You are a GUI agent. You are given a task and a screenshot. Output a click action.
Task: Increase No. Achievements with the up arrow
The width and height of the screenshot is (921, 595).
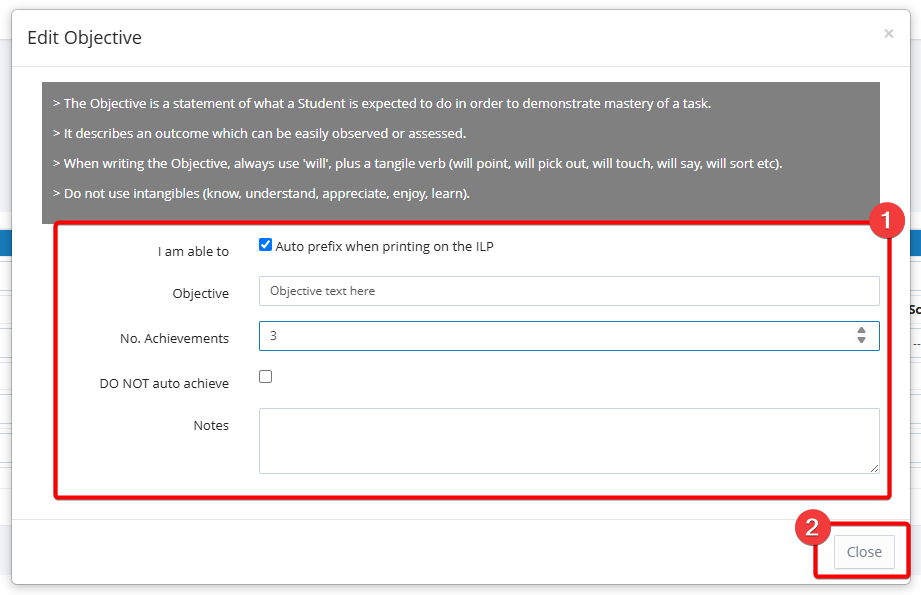861,331
